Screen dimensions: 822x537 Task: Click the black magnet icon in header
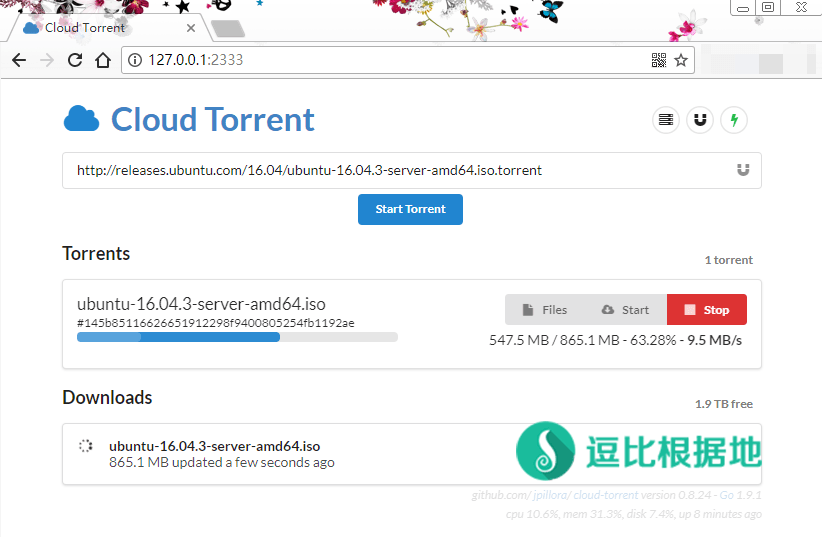700,120
